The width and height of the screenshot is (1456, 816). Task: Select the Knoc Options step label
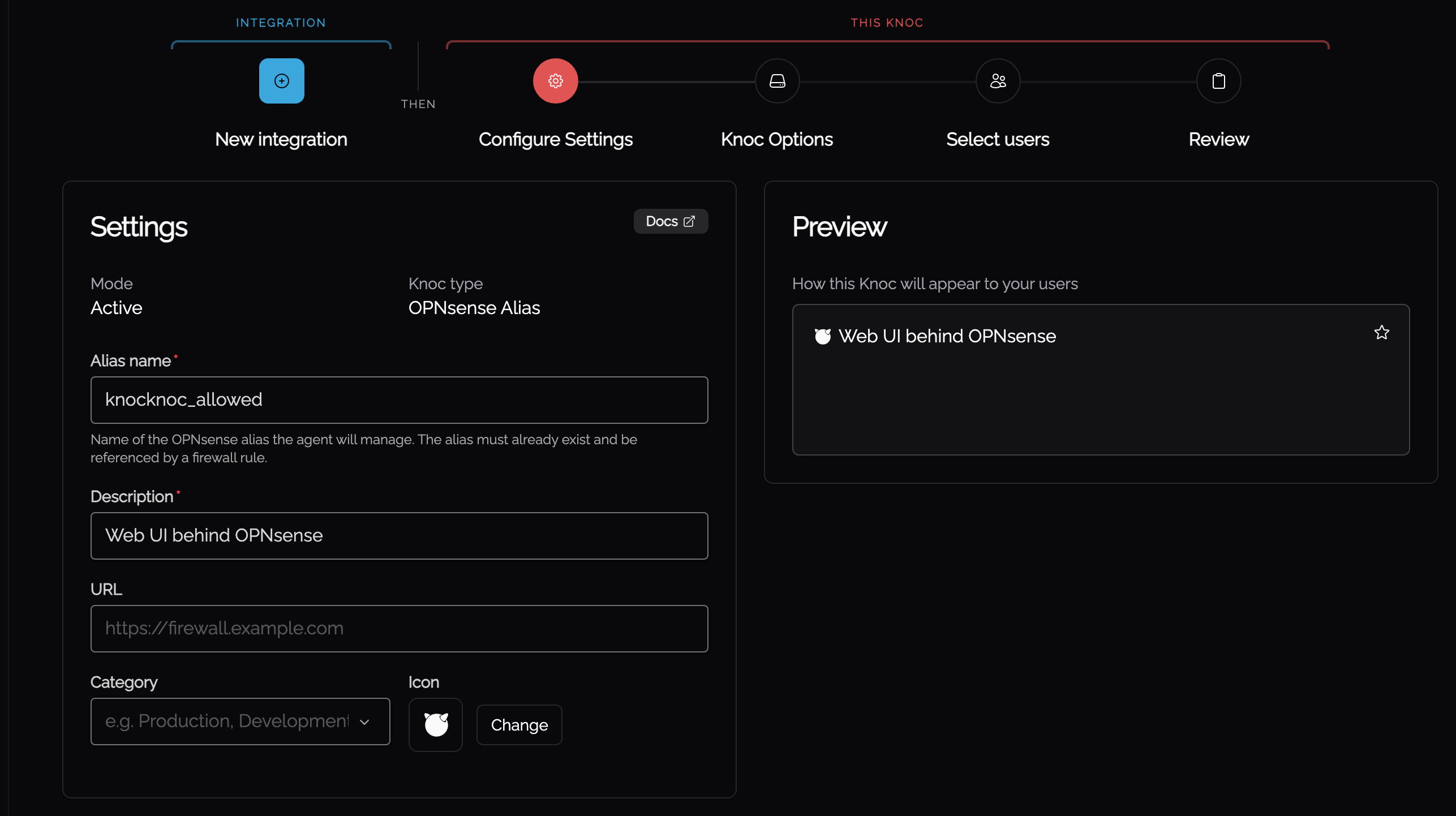point(777,140)
